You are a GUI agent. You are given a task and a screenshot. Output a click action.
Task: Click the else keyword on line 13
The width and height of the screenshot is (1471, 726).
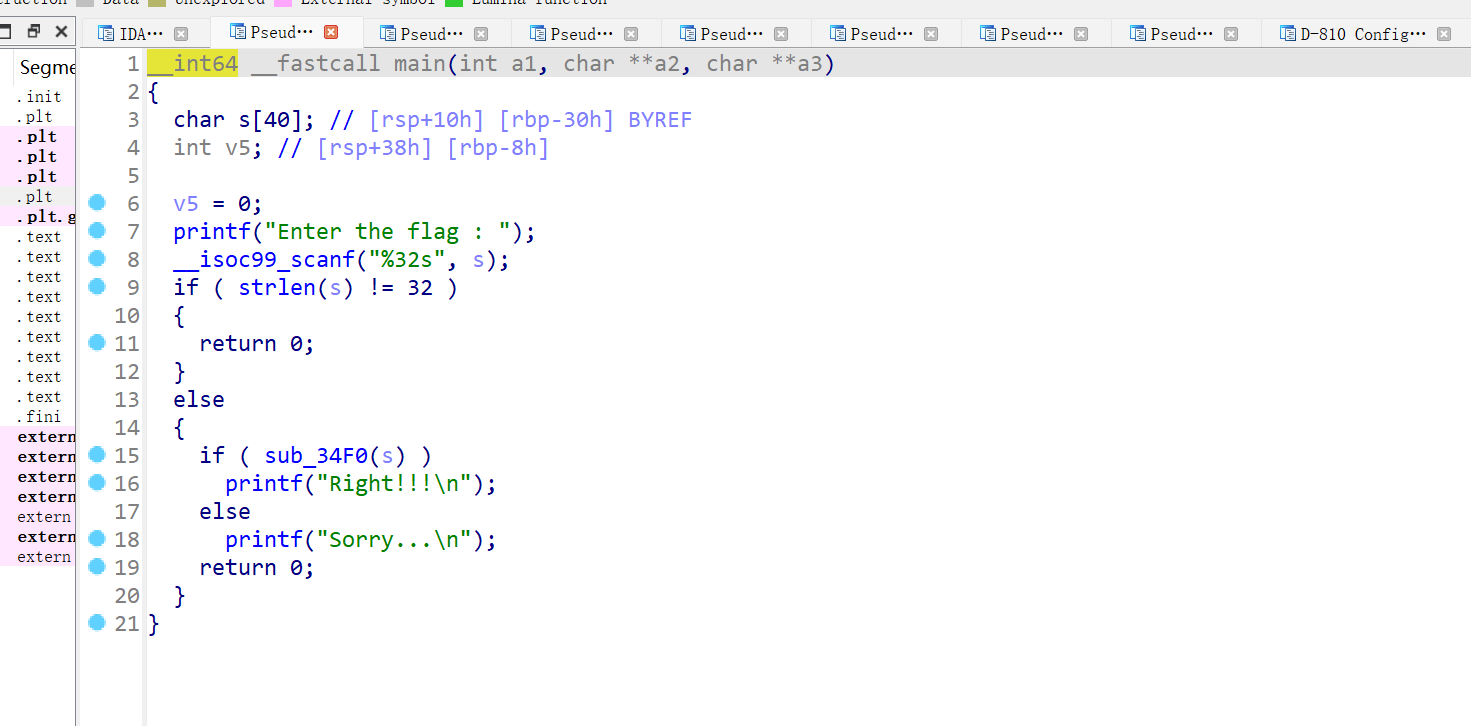point(199,400)
